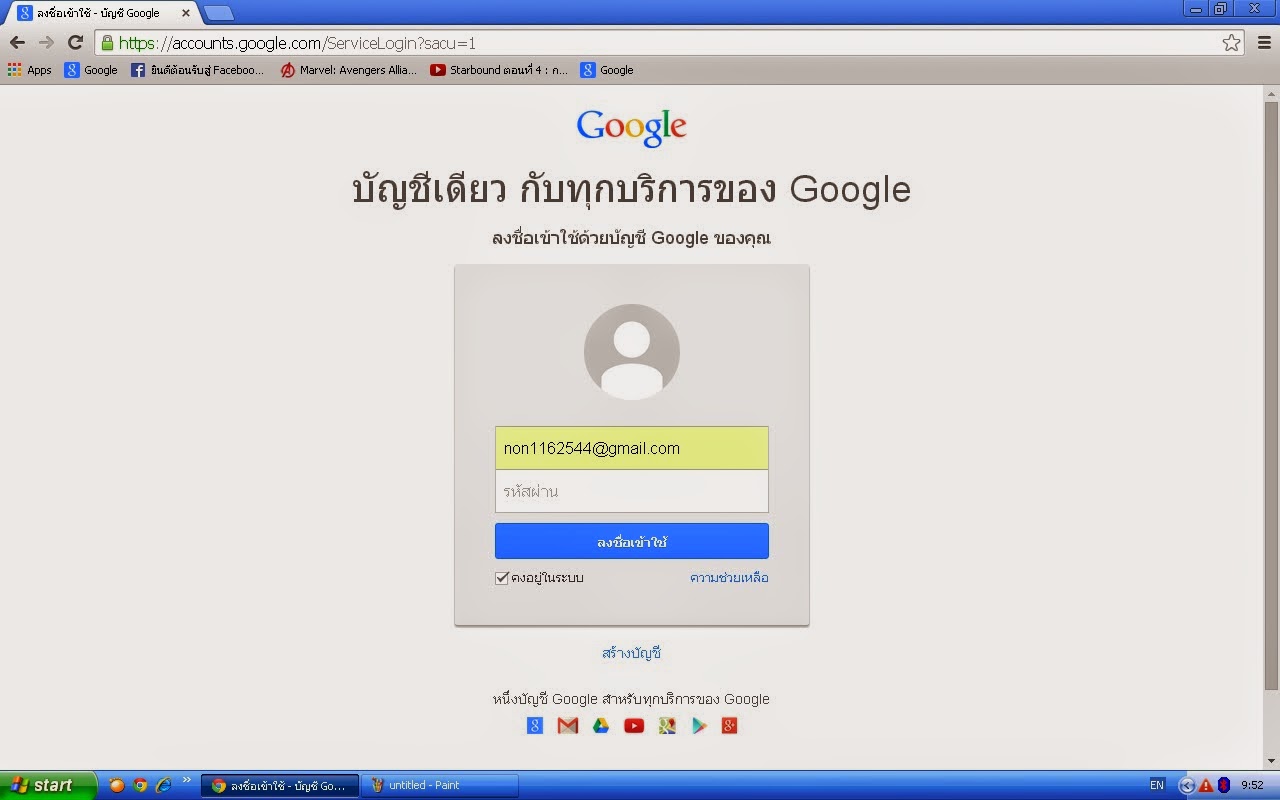The image size is (1280, 800).
Task: Click the สร้างบัญชี create account link
Action: pyautogui.click(x=632, y=653)
